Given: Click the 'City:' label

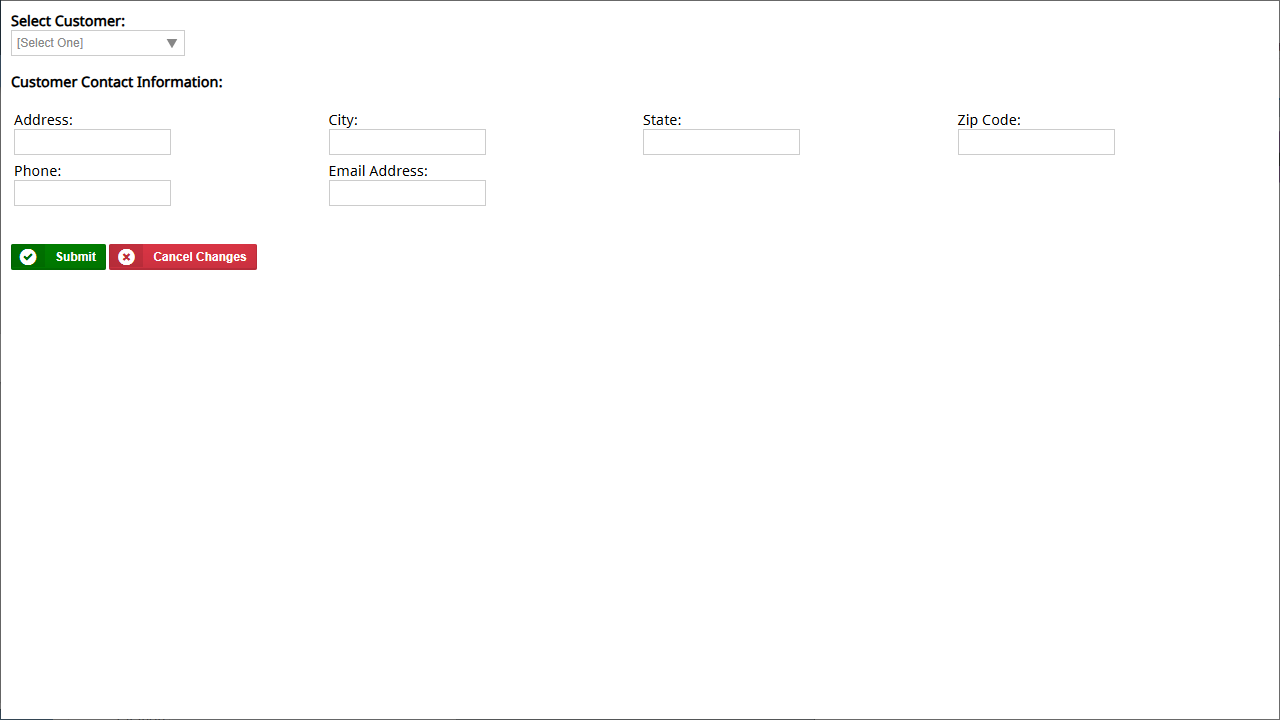Looking at the screenshot, I should [x=343, y=120].
